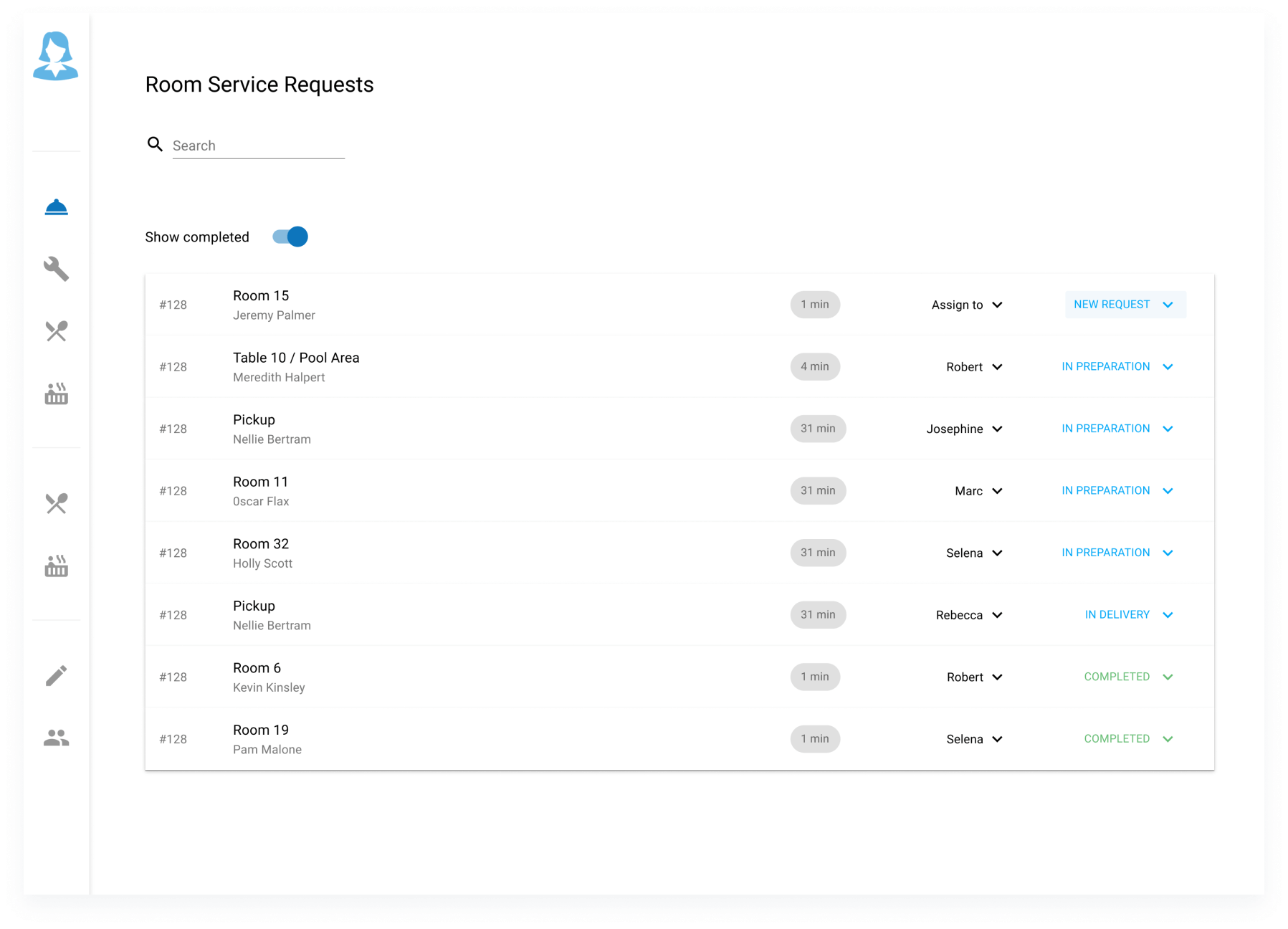This screenshot has width=1288, height=929.
Task: Click the 31 min badge for Room 11
Action: tap(818, 490)
